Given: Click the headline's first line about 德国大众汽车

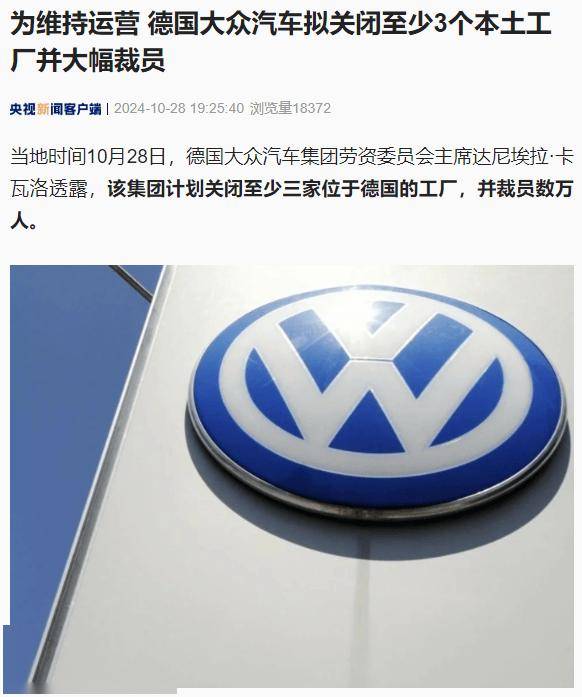Looking at the screenshot, I should pos(281,24).
